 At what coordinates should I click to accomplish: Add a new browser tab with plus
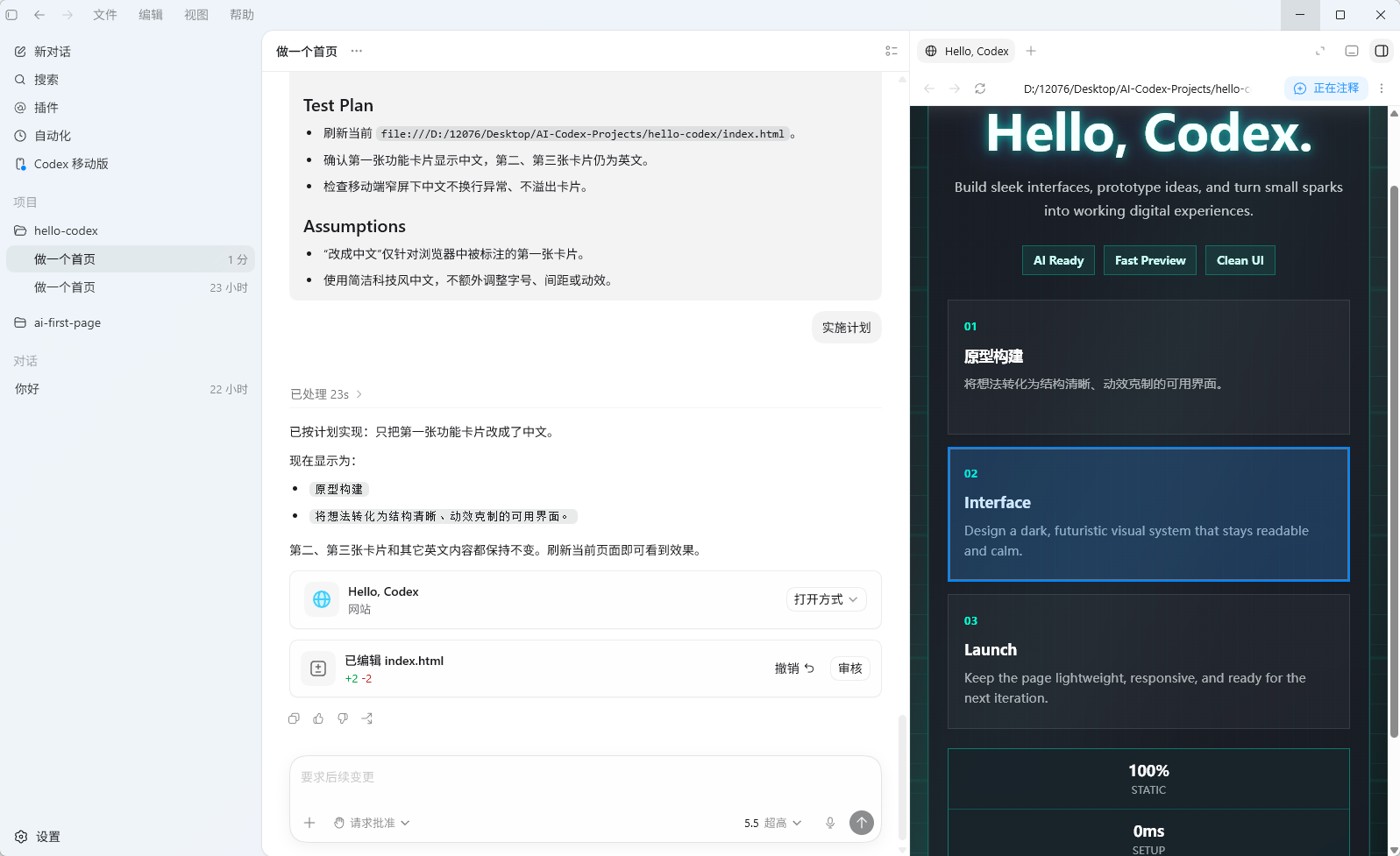(1031, 51)
